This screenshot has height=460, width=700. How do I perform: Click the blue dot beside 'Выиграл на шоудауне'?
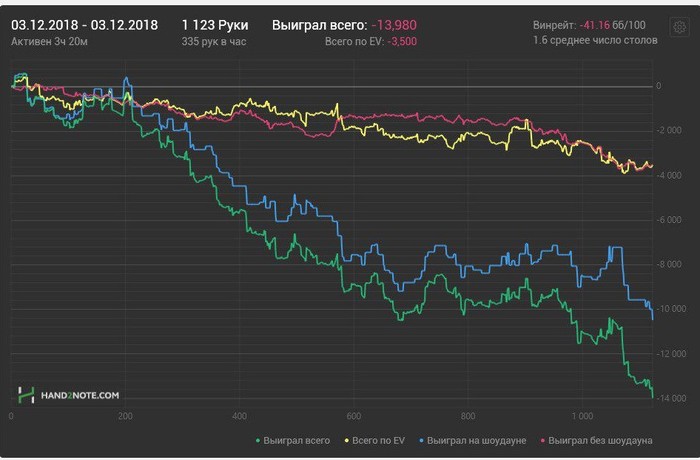[424, 440]
